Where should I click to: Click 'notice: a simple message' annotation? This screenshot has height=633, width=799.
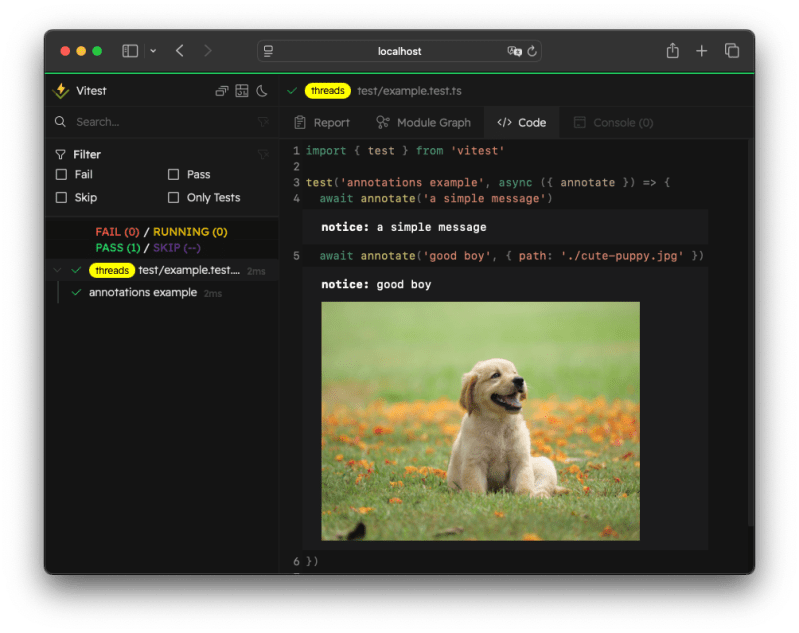[404, 227]
